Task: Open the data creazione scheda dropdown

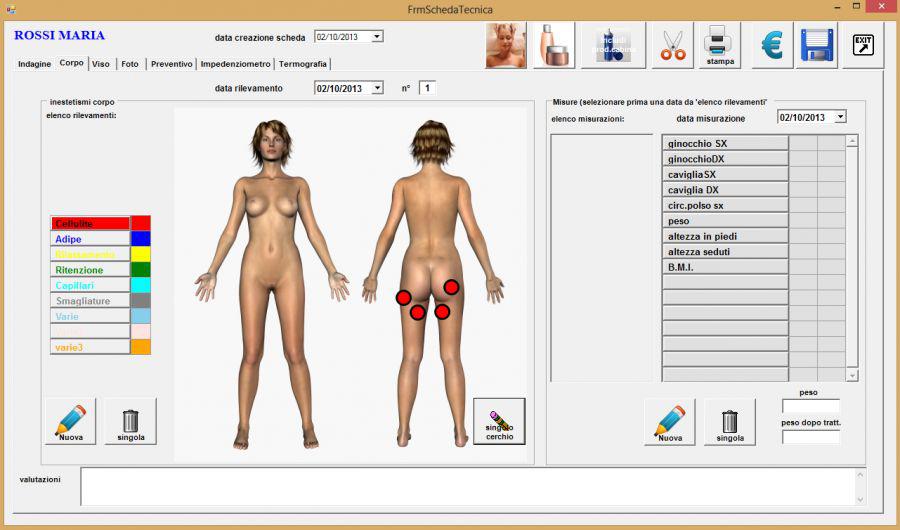Action: coord(377,37)
